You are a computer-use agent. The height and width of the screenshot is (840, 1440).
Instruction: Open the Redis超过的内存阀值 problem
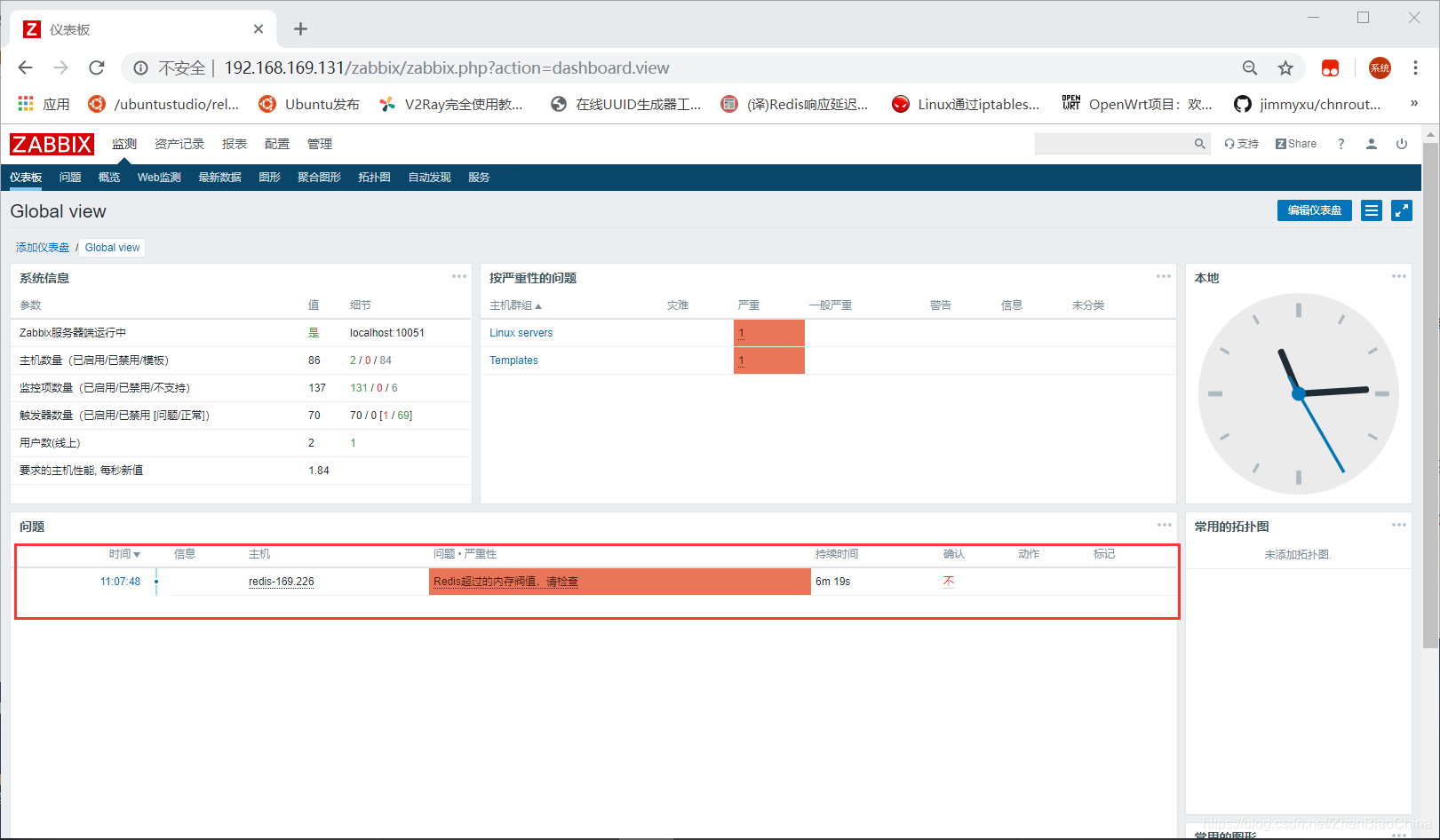pyautogui.click(x=505, y=582)
